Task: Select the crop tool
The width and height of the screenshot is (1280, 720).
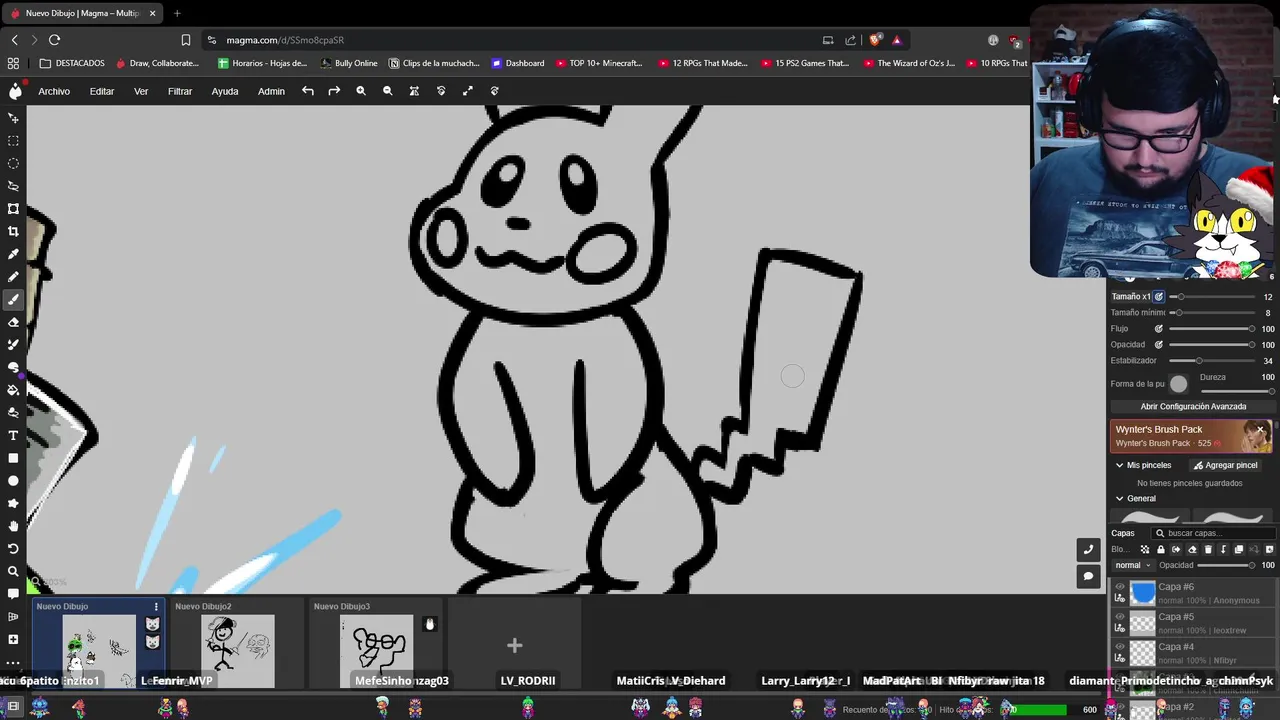Action: tap(13, 231)
